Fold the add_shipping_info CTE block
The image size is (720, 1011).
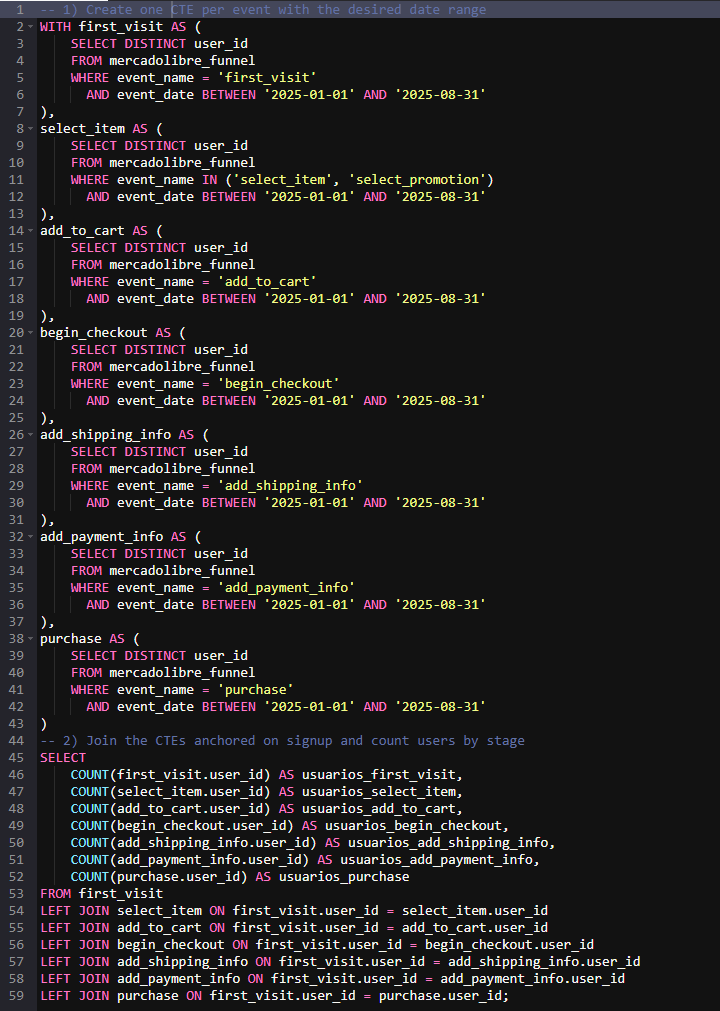33,434
